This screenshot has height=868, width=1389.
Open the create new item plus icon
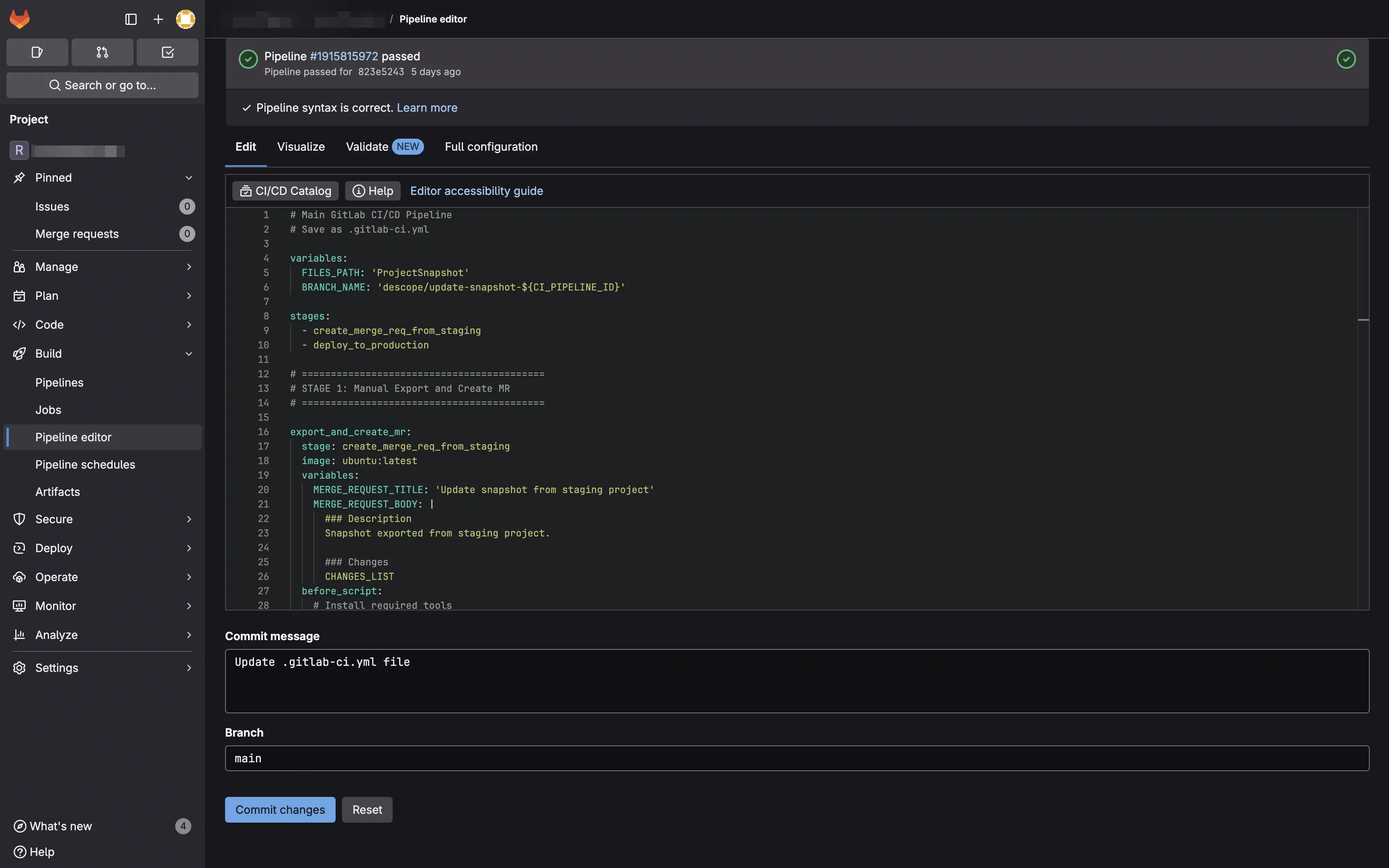[x=157, y=19]
